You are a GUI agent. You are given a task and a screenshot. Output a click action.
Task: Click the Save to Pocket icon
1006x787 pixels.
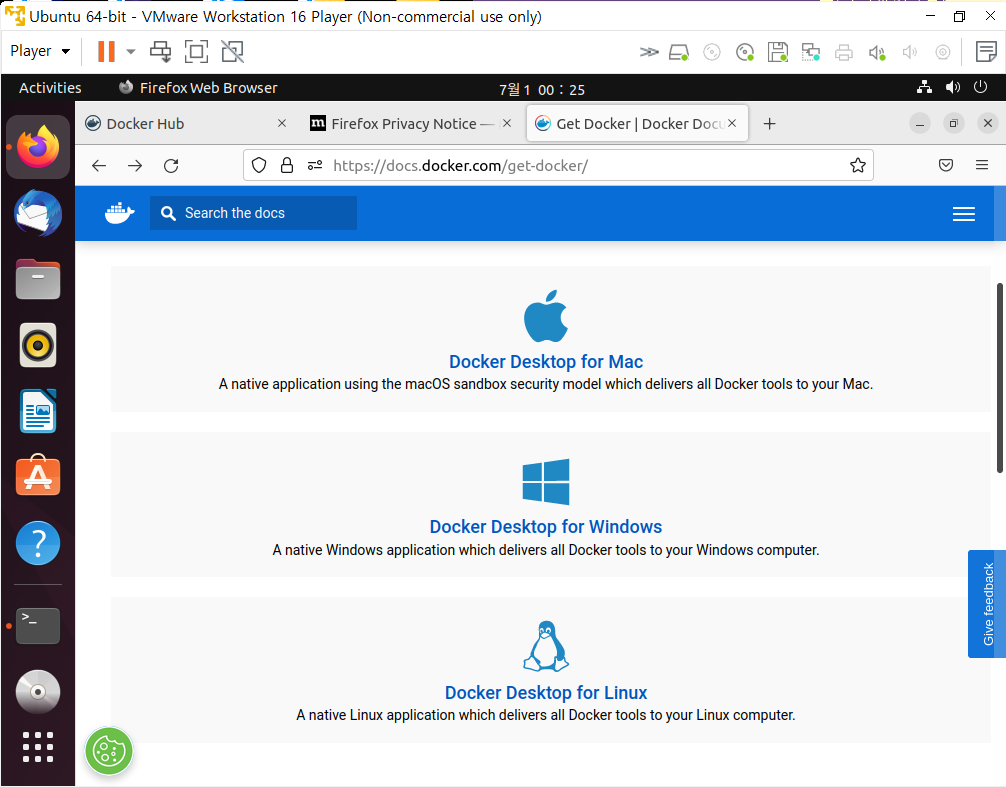click(x=946, y=165)
